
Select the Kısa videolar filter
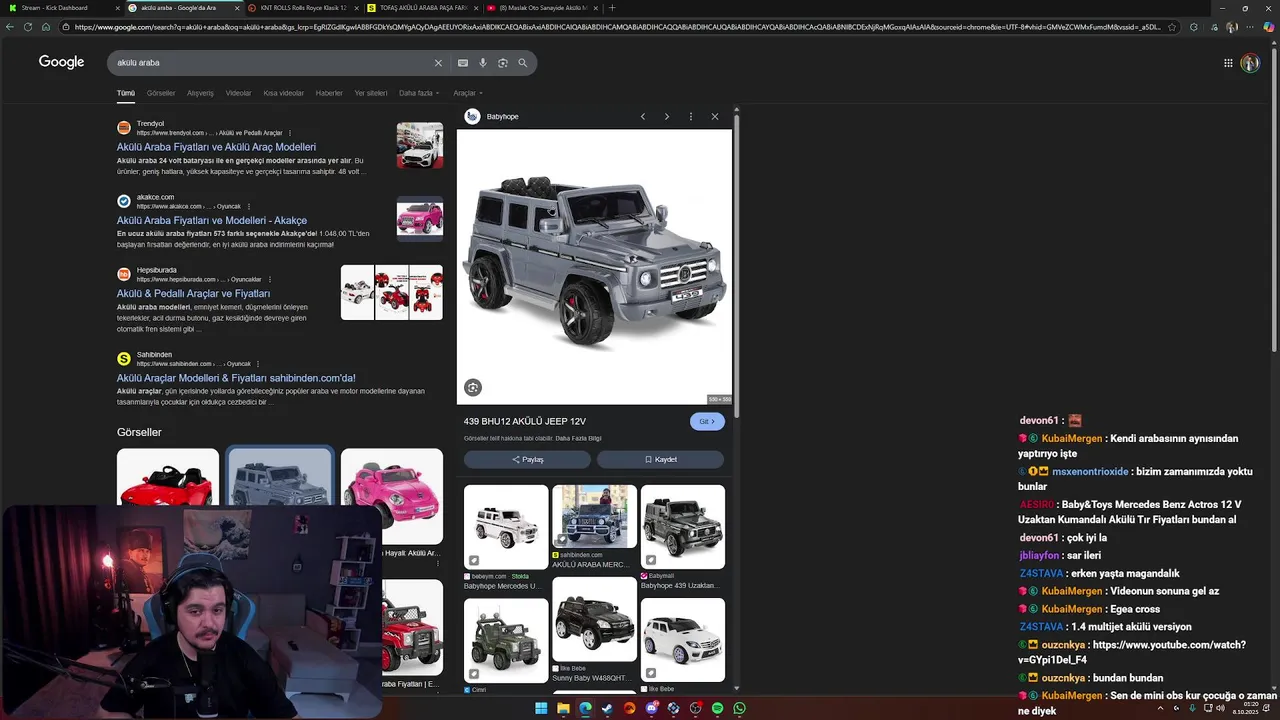click(283, 93)
